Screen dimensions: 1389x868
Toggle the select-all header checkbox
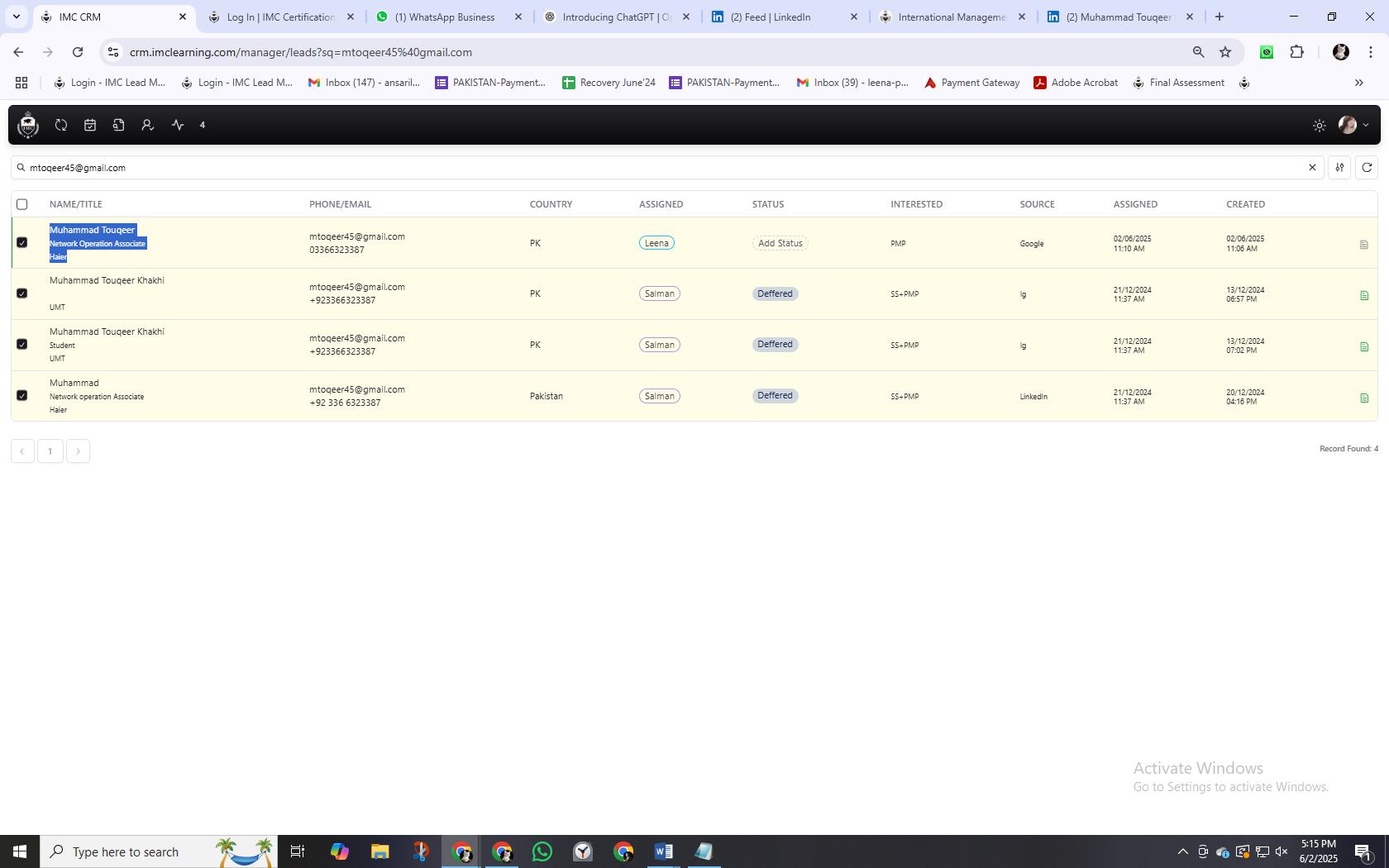[22, 204]
